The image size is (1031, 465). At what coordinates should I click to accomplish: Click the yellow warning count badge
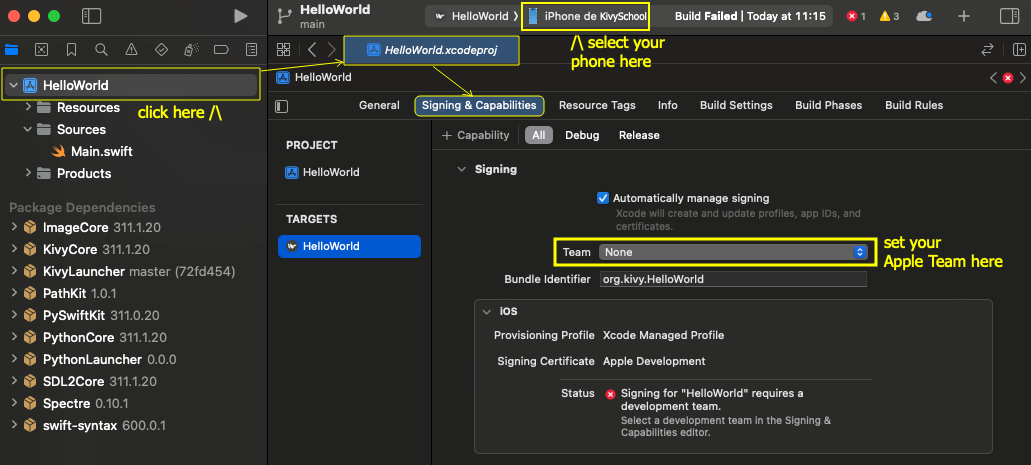tap(891, 16)
